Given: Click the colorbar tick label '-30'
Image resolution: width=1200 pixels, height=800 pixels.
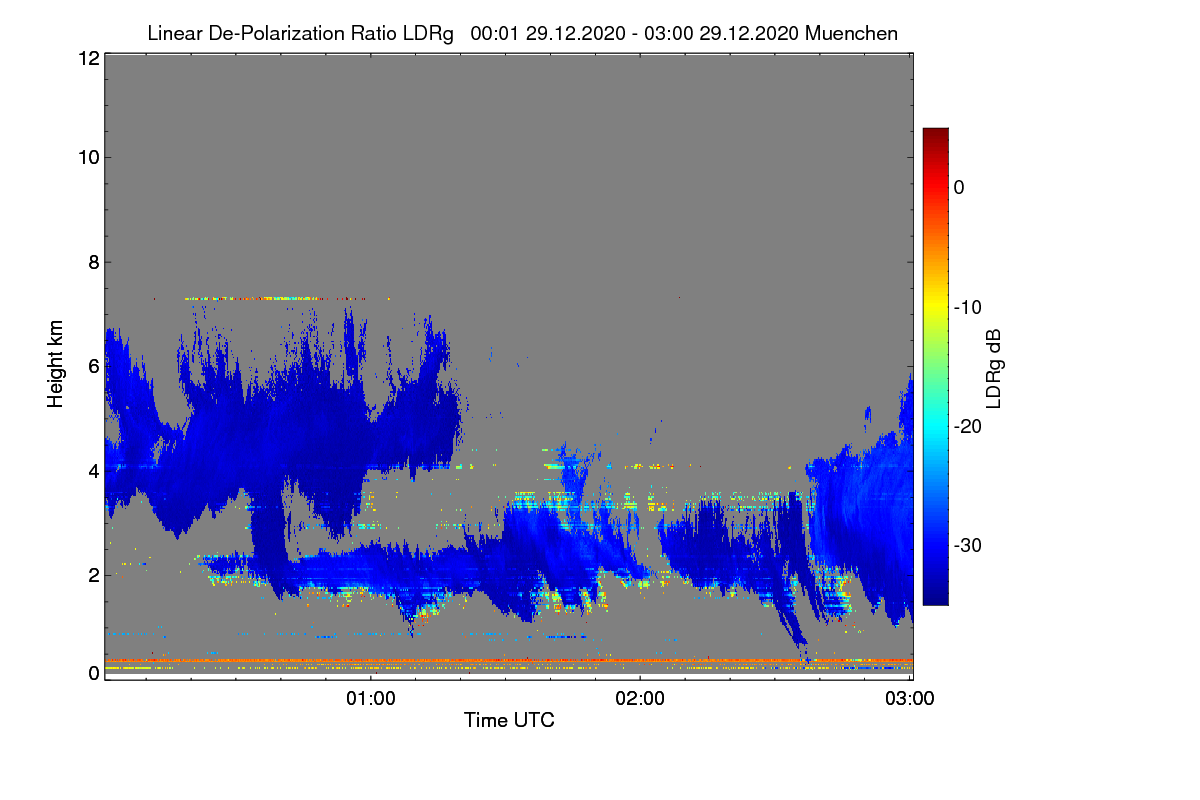Looking at the screenshot, I should pyautogui.click(x=967, y=545).
